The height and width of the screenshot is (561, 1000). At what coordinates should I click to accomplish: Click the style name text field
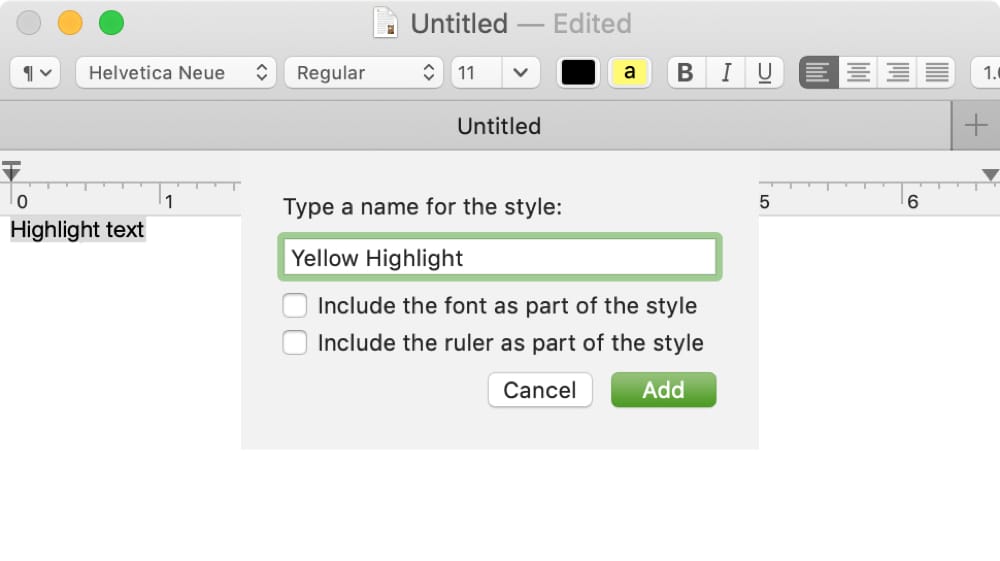point(500,257)
